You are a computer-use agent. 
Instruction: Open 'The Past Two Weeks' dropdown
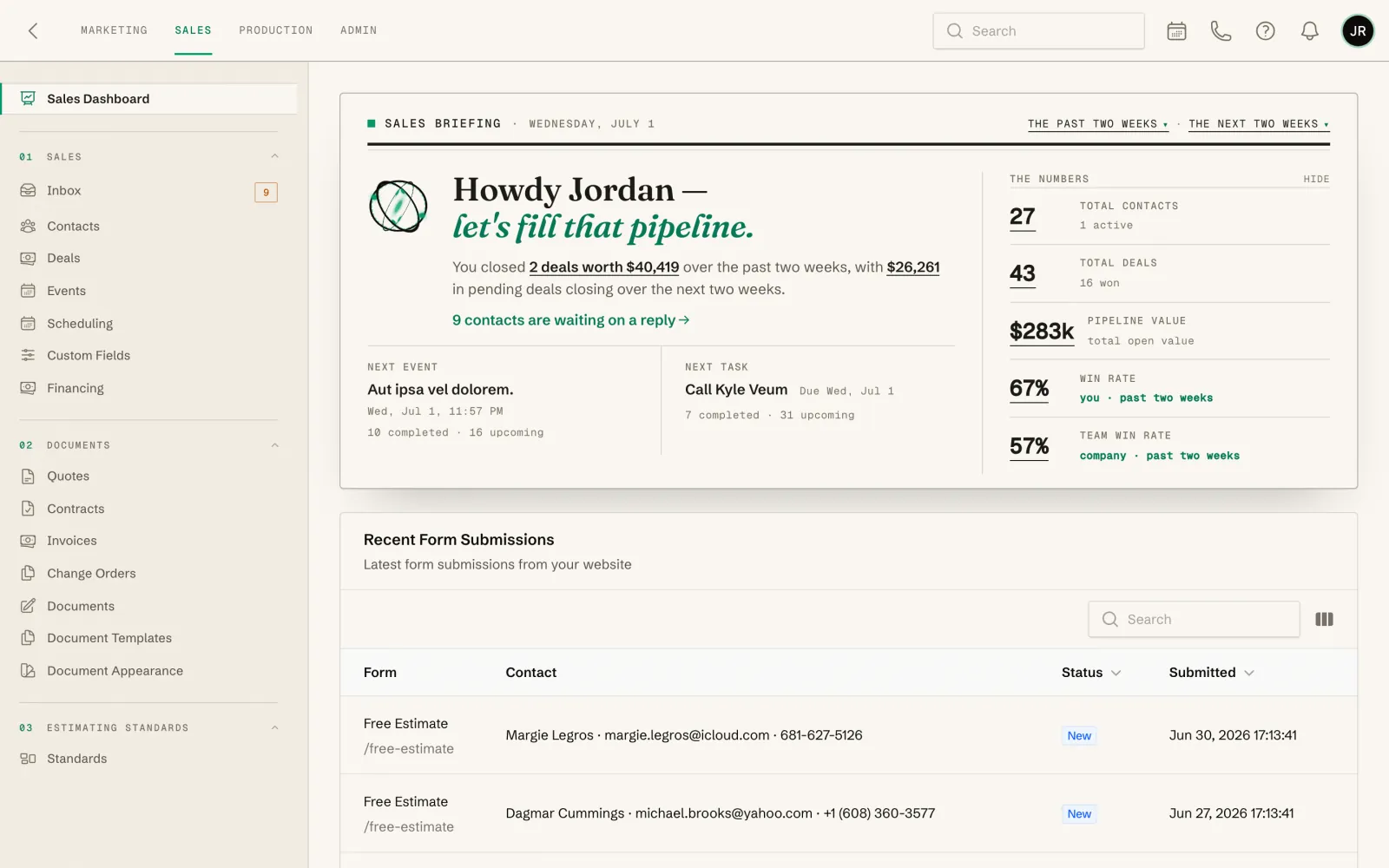point(1098,124)
